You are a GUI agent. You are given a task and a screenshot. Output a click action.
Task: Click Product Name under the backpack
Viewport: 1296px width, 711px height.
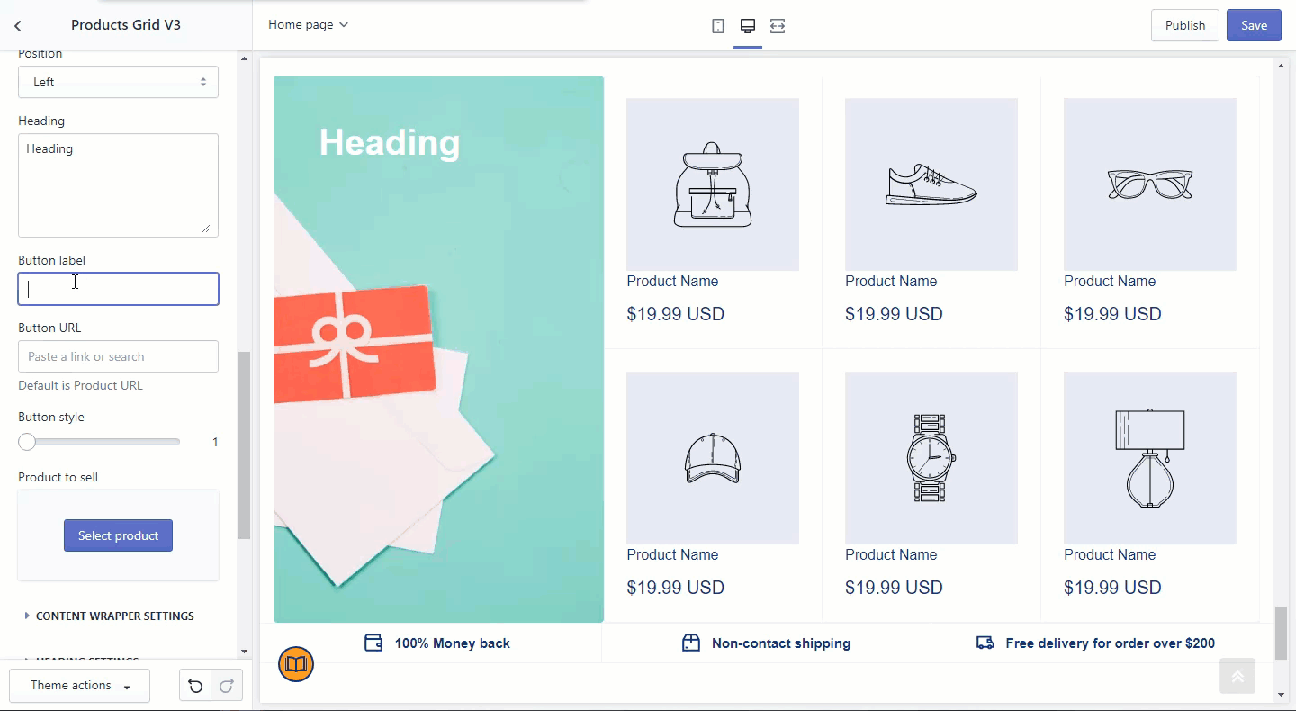pos(672,281)
